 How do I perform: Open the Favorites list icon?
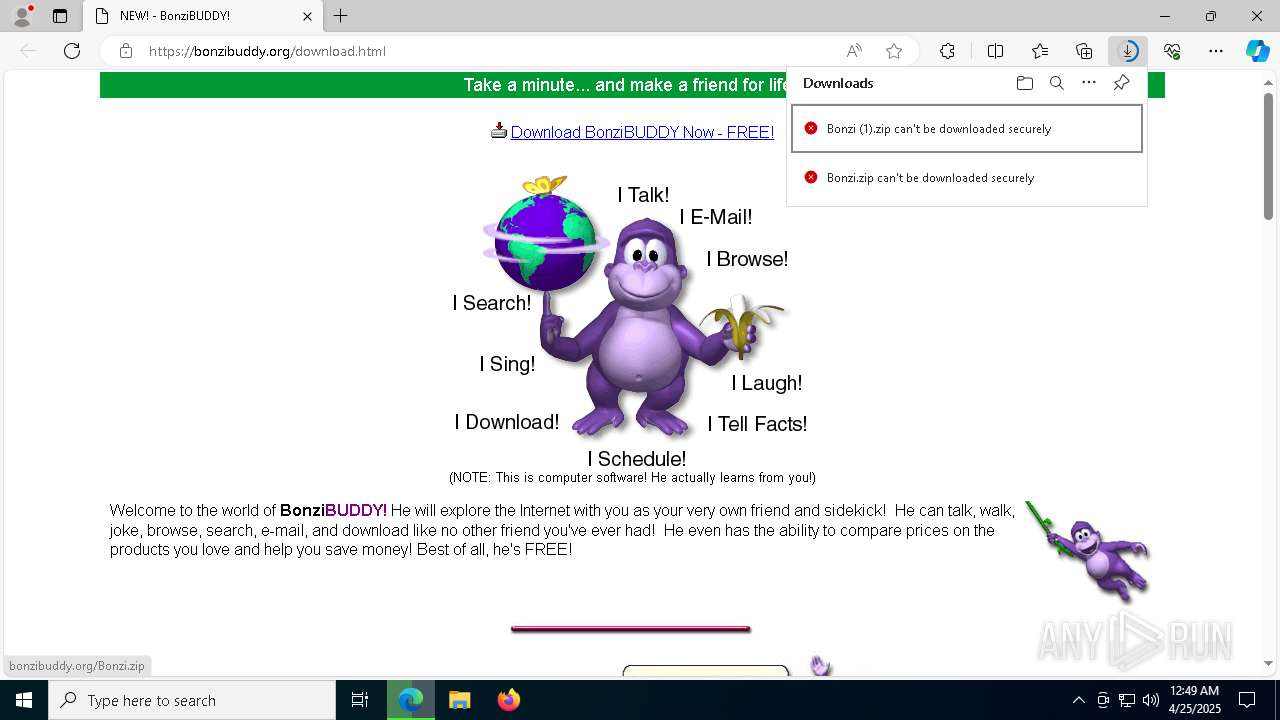click(1040, 51)
